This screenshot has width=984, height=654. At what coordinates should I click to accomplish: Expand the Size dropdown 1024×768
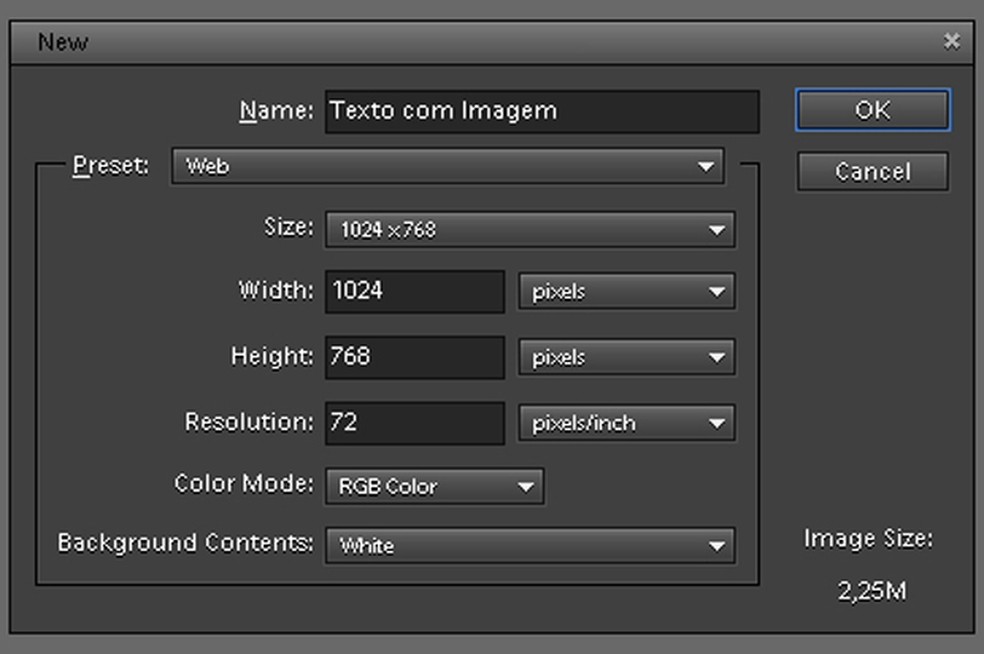(529, 230)
